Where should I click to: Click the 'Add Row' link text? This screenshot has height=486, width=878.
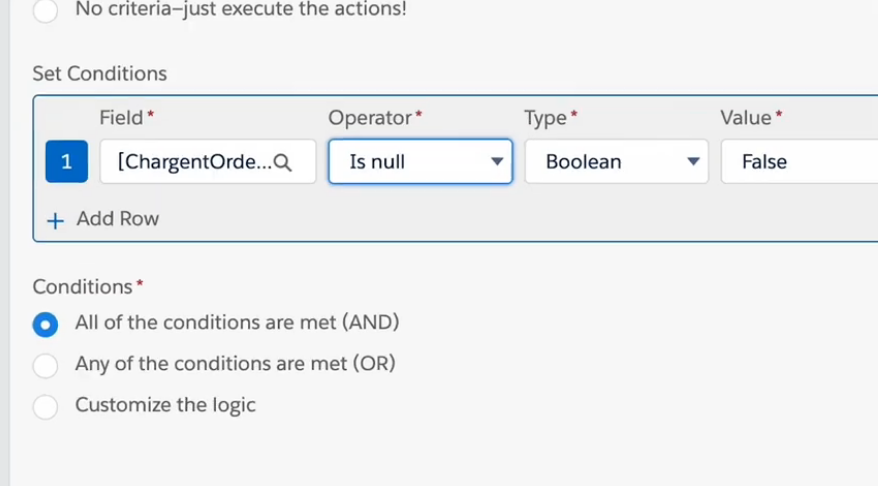(x=118, y=219)
